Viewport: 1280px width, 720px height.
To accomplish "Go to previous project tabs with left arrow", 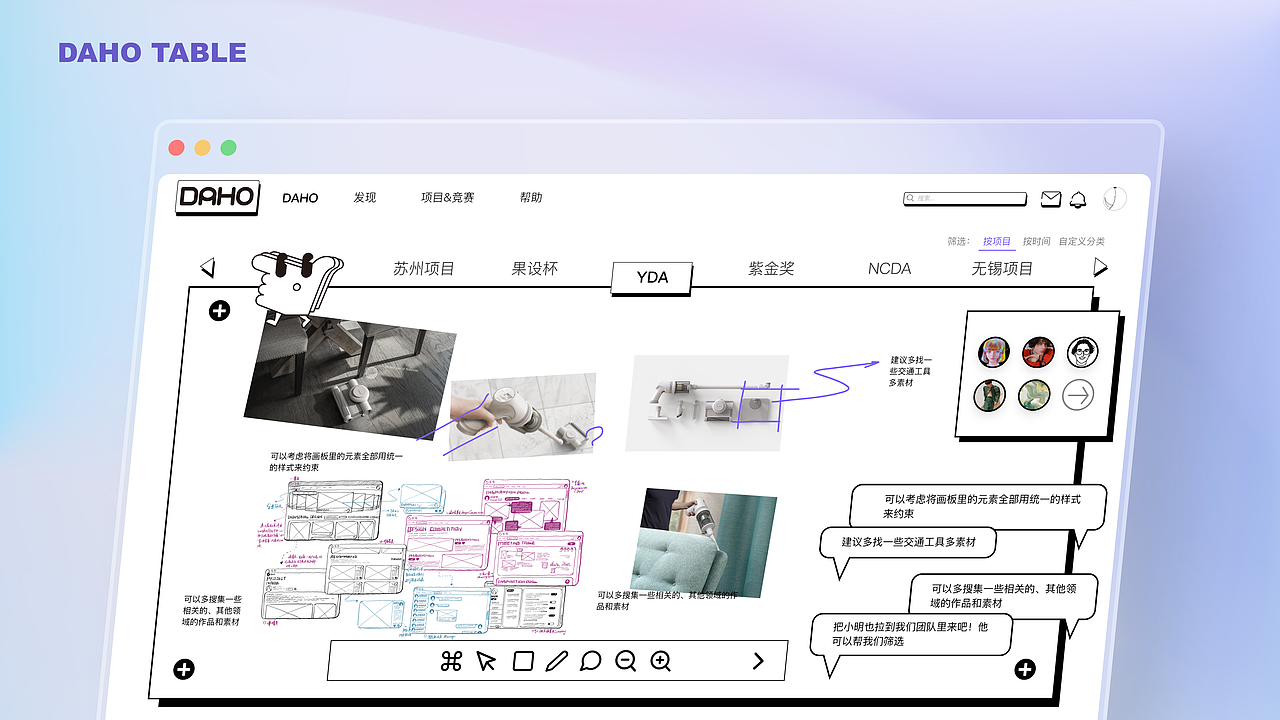I will pos(208,267).
